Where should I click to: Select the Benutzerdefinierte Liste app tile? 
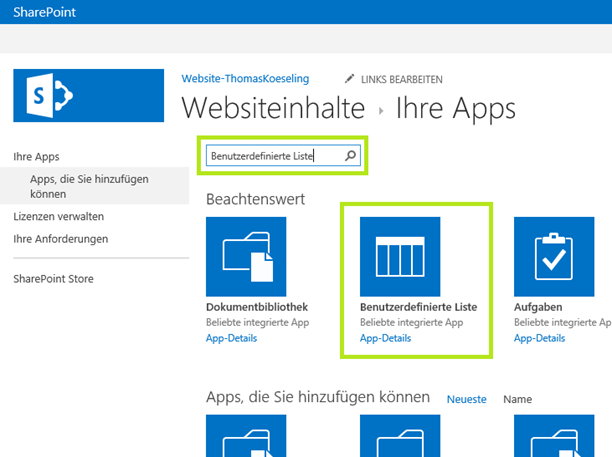pyautogui.click(x=400, y=256)
